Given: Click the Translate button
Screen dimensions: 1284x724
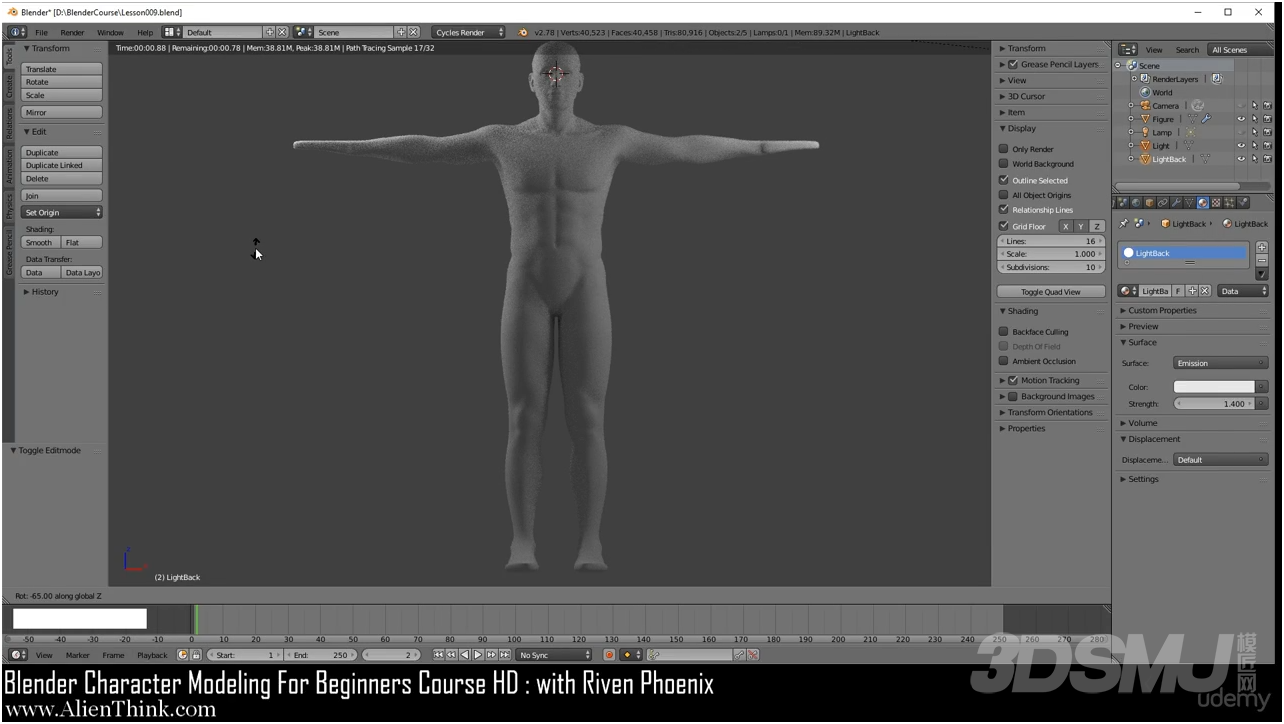Looking at the screenshot, I should pyautogui.click(x=62, y=69).
